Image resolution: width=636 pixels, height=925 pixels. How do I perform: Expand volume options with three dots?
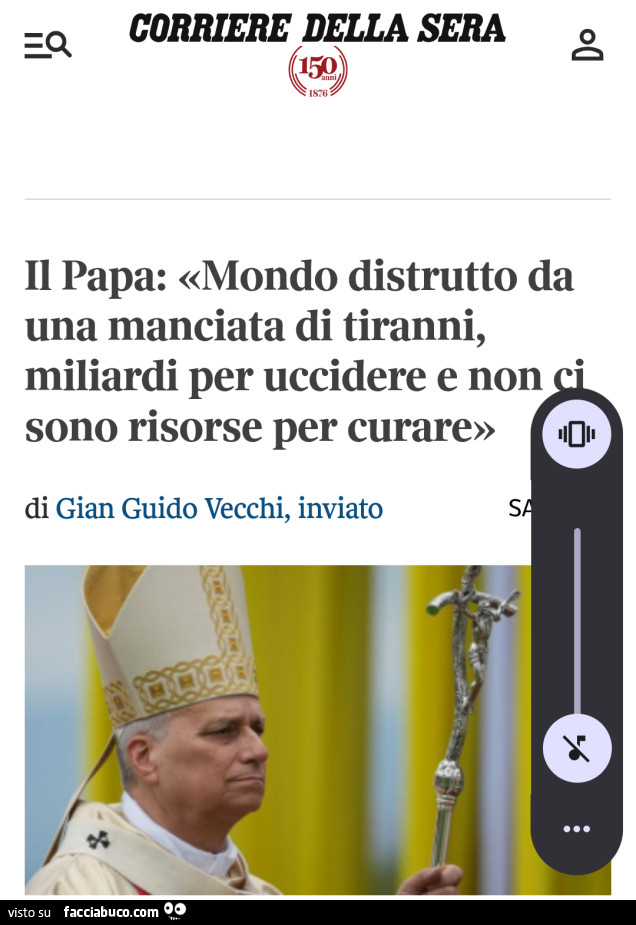pos(576,829)
